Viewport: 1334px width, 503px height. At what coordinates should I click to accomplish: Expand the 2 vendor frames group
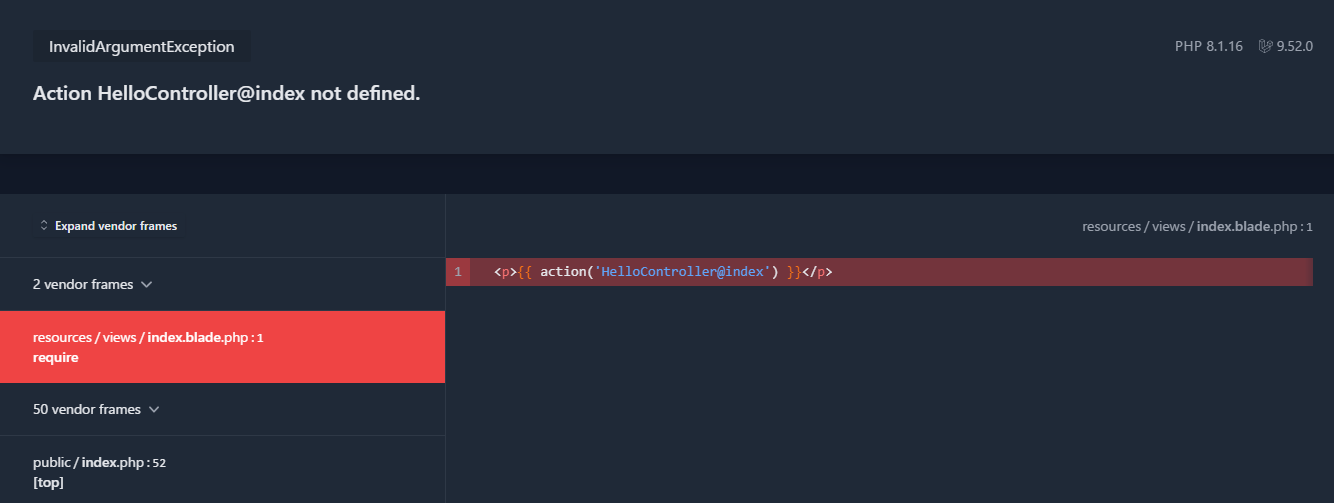(222, 284)
